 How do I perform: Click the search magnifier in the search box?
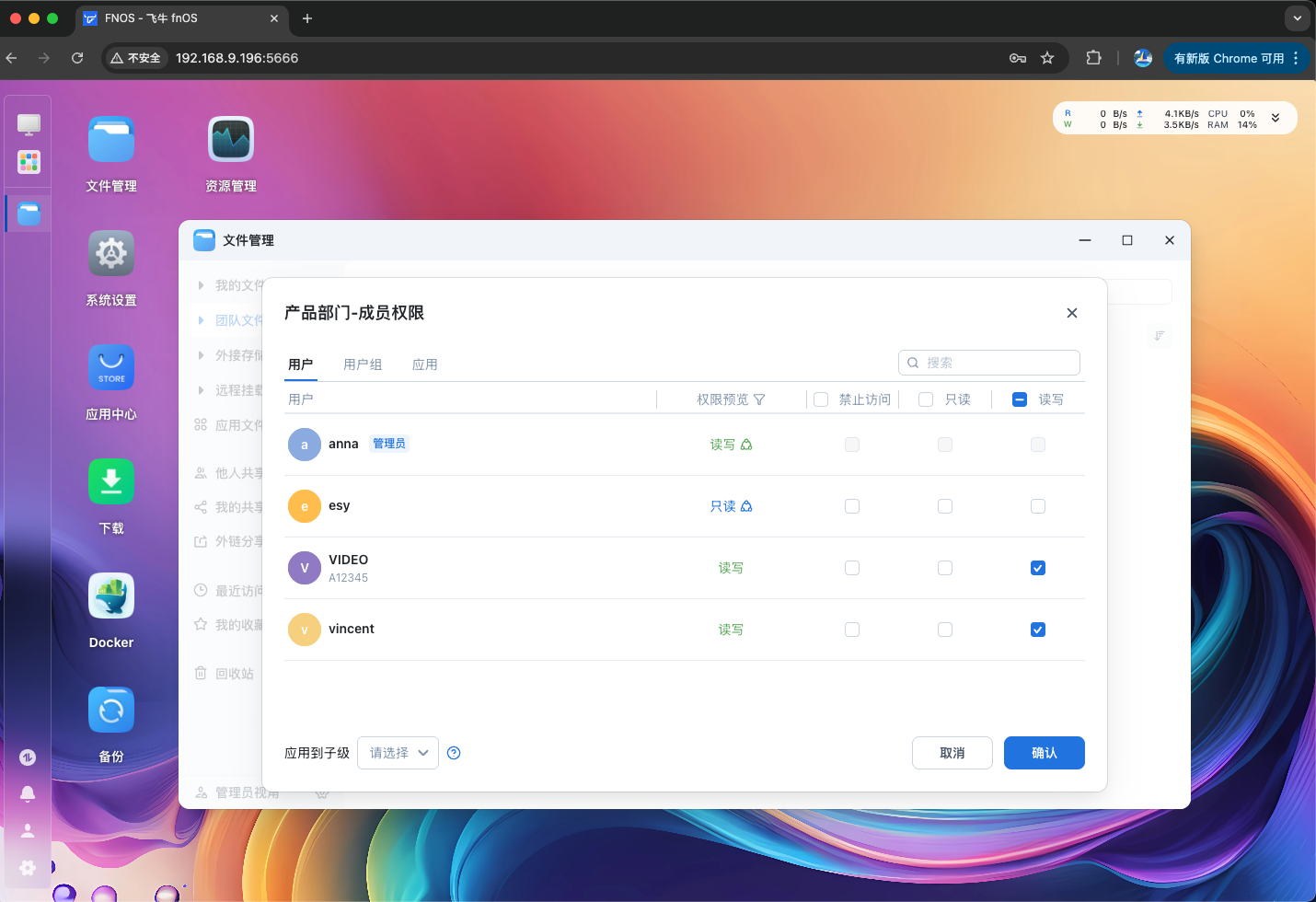point(912,363)
